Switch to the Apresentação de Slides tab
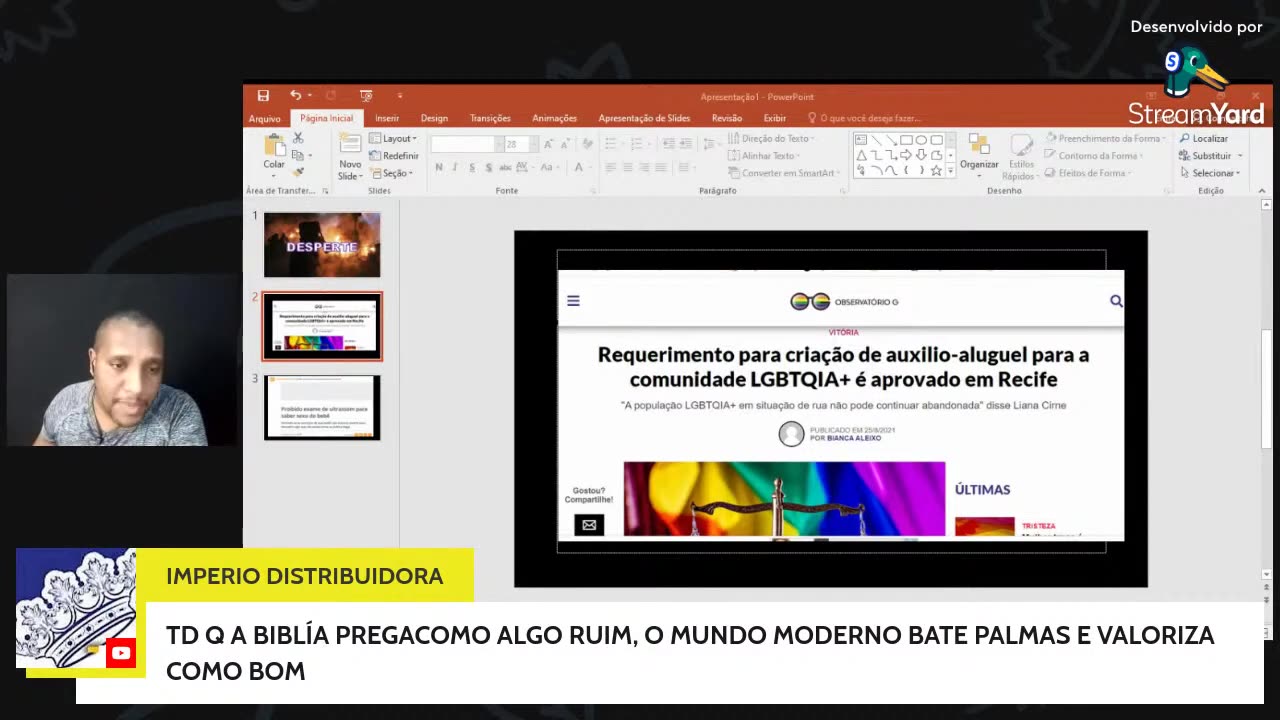This screenshot has width=1280, height=720. (644, 118)
